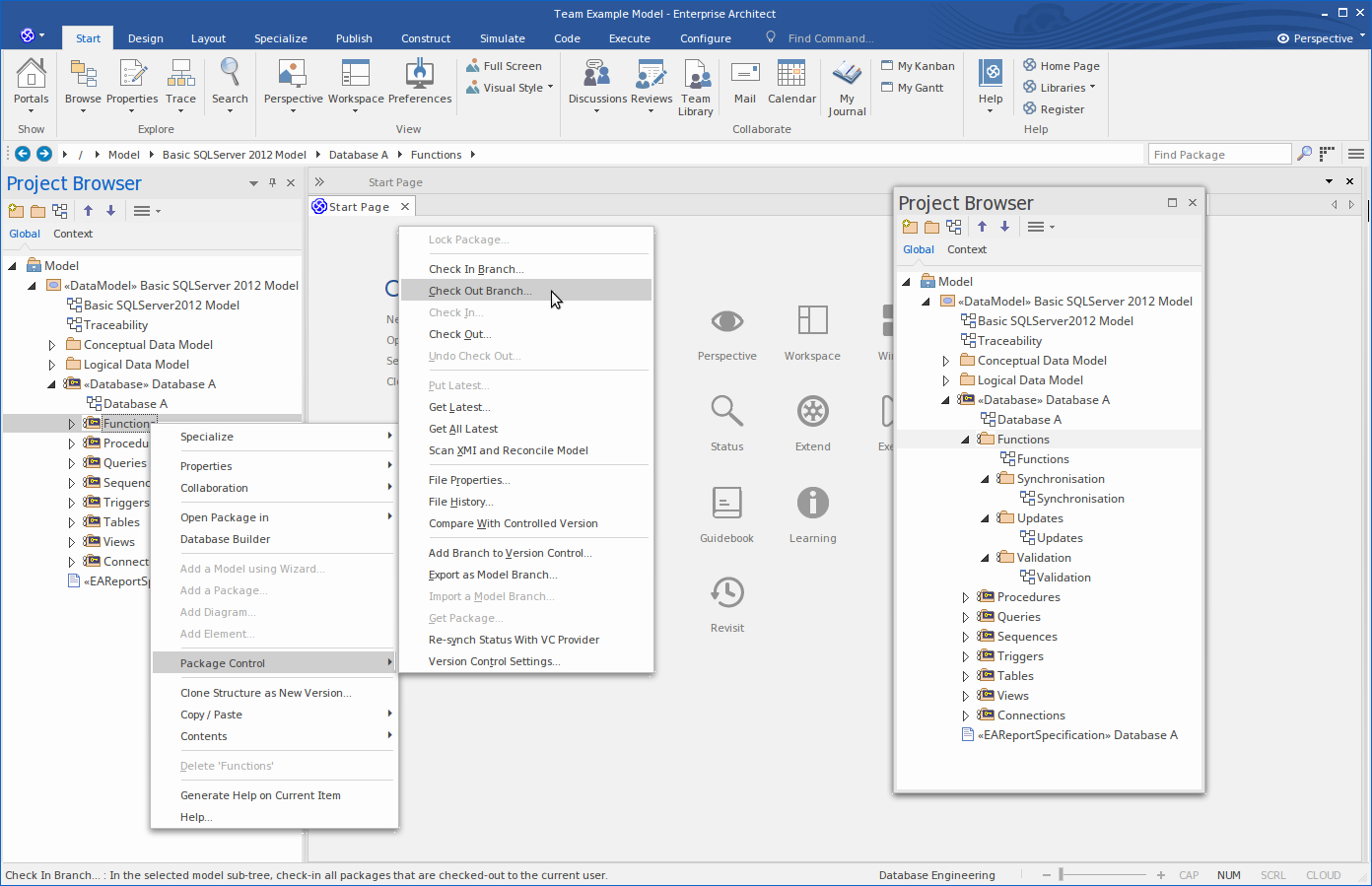
Task: Open the Revisit icon on Start Page
Action: point(727,604)
